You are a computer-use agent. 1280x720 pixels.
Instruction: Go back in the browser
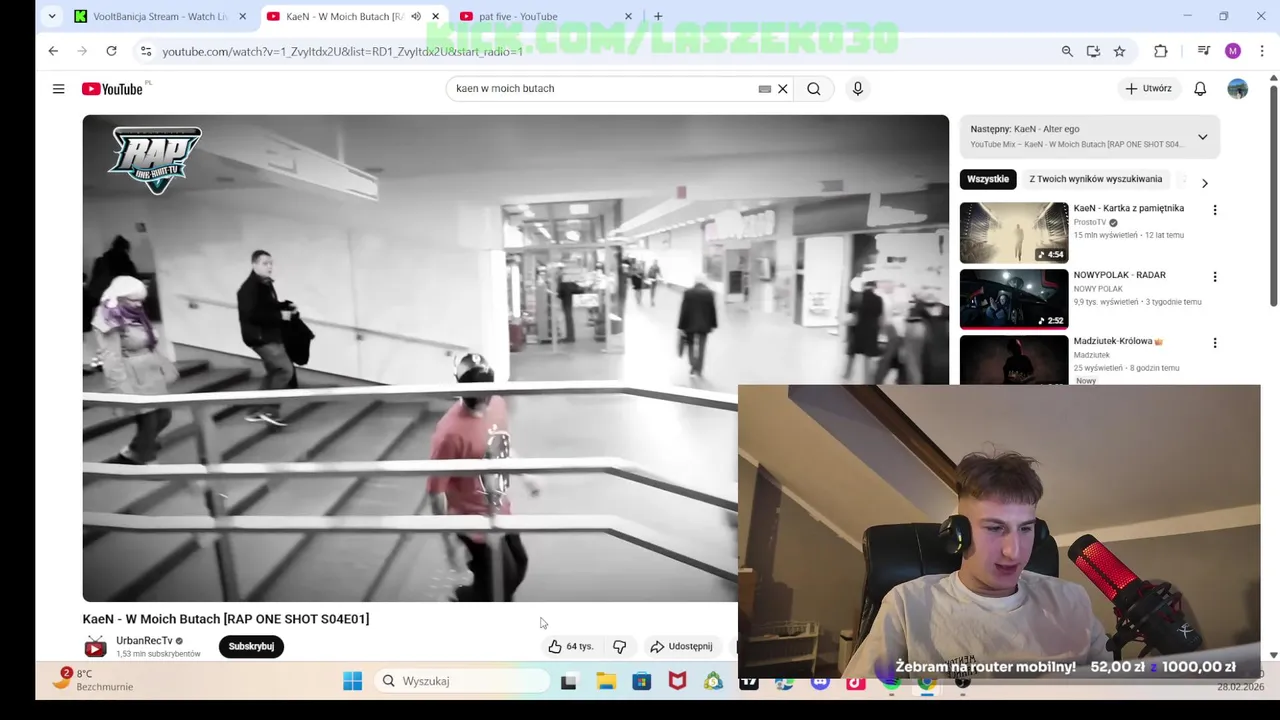tap(53, 51)
